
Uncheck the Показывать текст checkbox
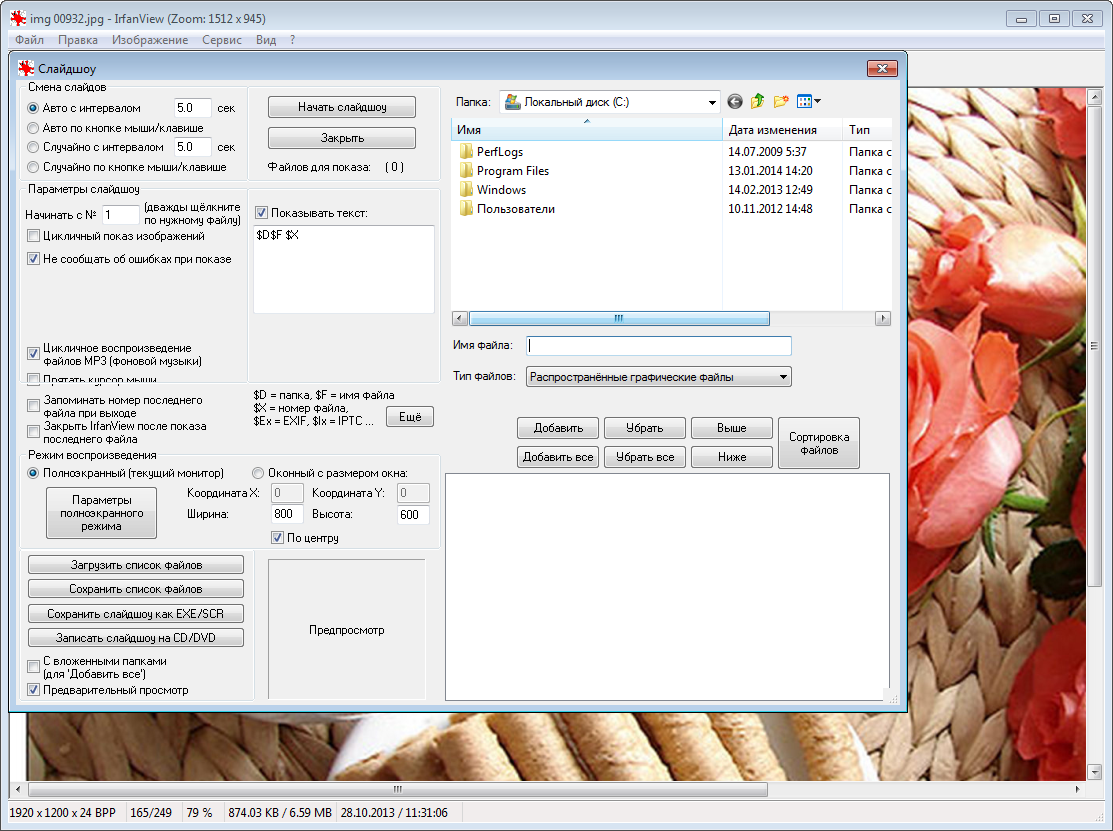[262, 213]
